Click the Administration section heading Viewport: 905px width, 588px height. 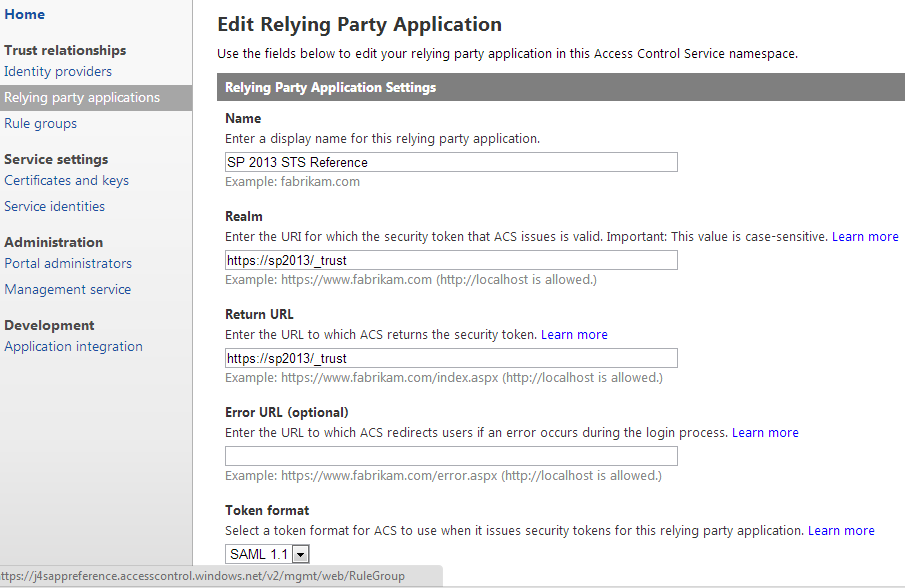pyautogui.click(x=53, y=243)
